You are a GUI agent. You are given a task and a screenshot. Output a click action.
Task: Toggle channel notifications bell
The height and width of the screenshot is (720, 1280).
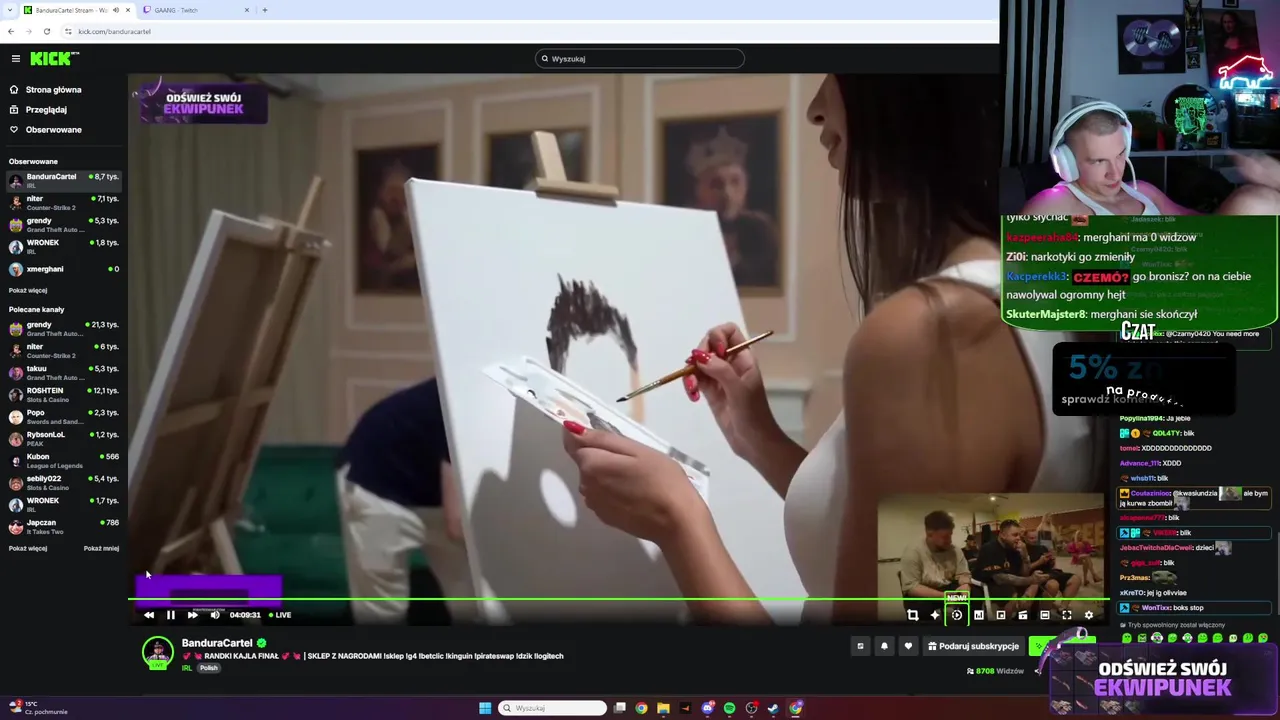(x=884, y=646)
